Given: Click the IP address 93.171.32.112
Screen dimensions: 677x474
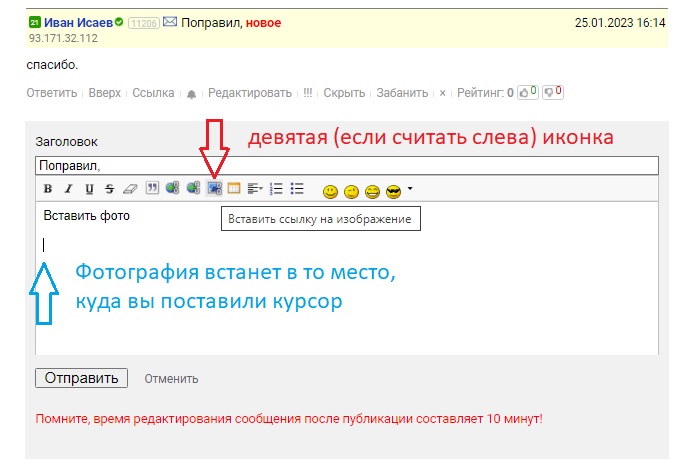Looking at the screenshot, I should click(x=63, y=38).
